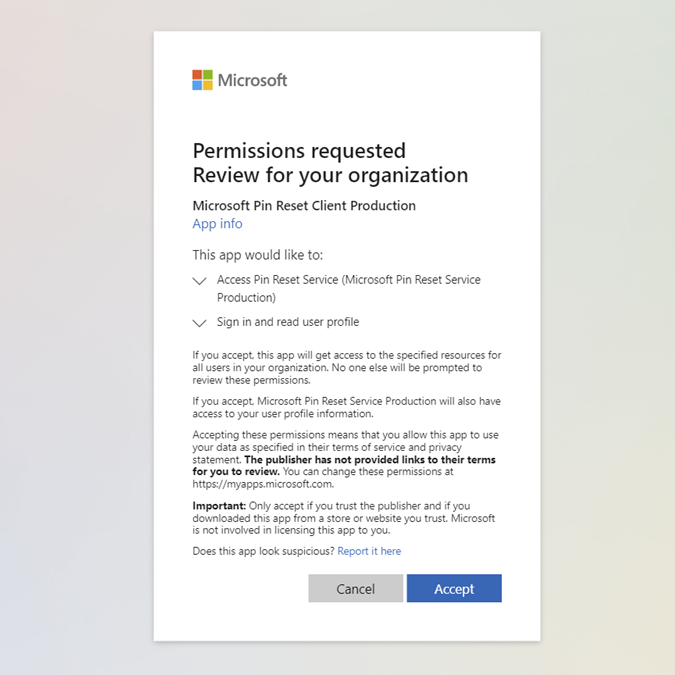The width and height of the screenshot is (675, 675).
Task: Click the paragraph starting 'If you accept, this app'
Action: click(346, 367)
